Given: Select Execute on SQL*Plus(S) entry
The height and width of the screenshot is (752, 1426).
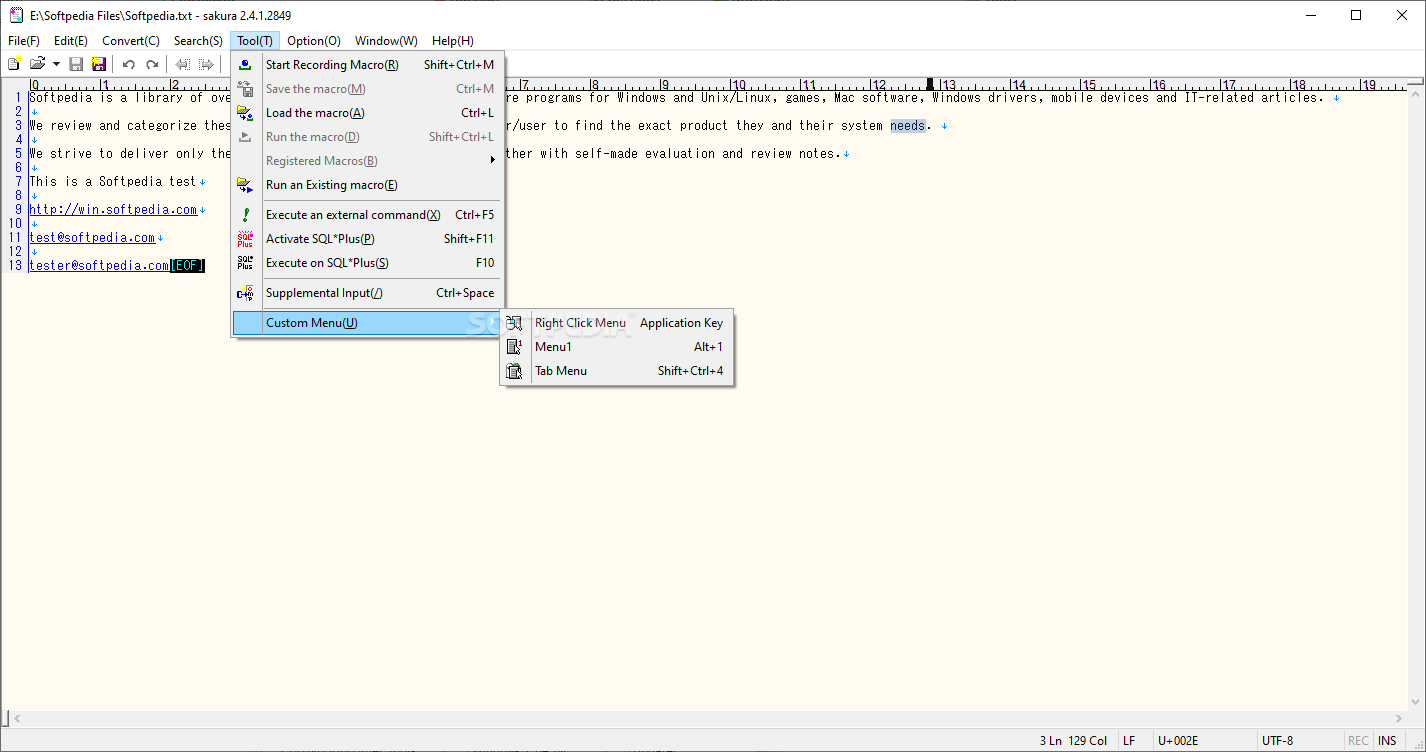Looking at the screenshot, I should tap(369, 263).
